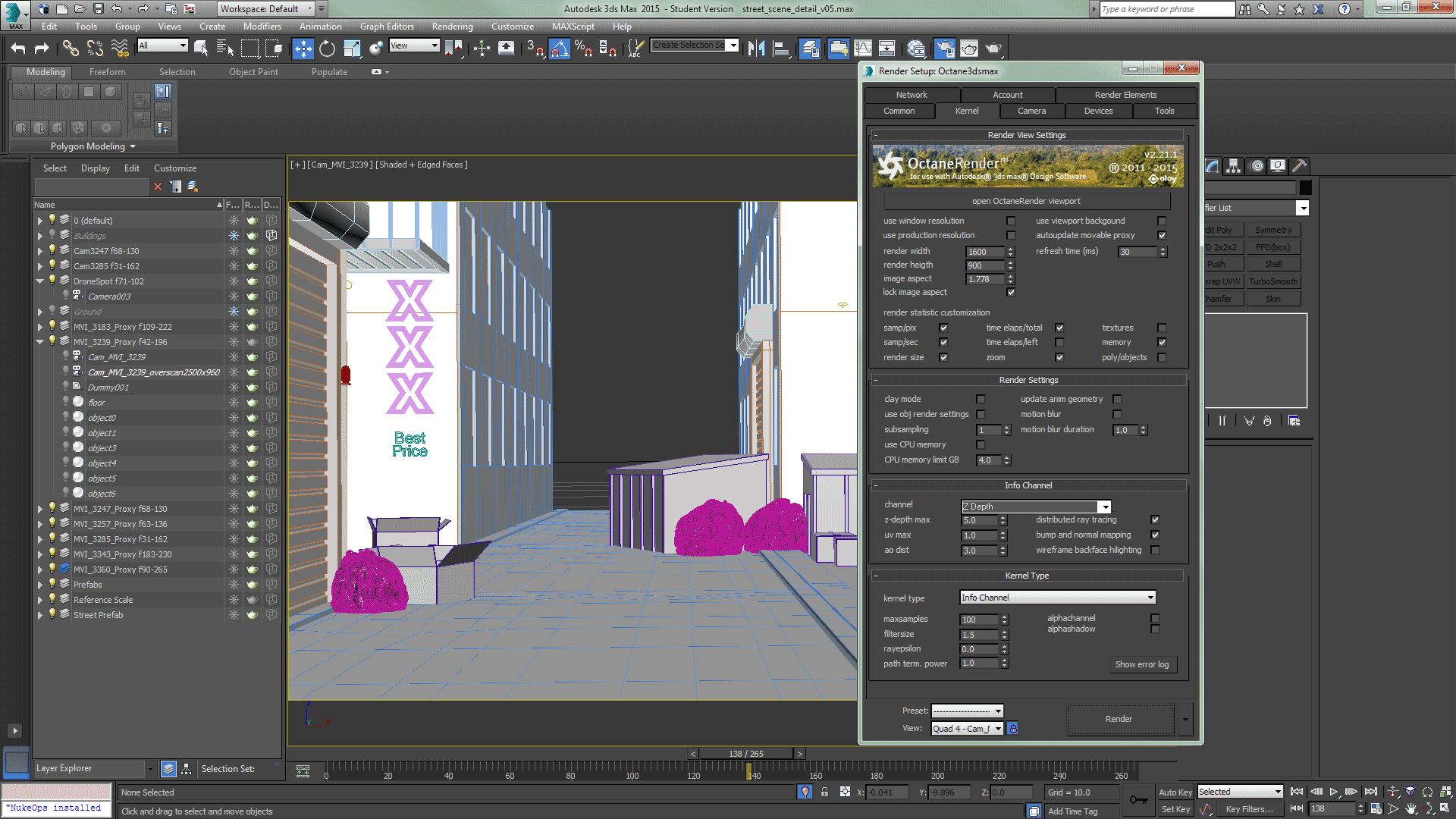The width and height of the screenshot is (1456, 819).
Task: Enable the 'alphachannel' checkbox
Action: [1155, 619]
